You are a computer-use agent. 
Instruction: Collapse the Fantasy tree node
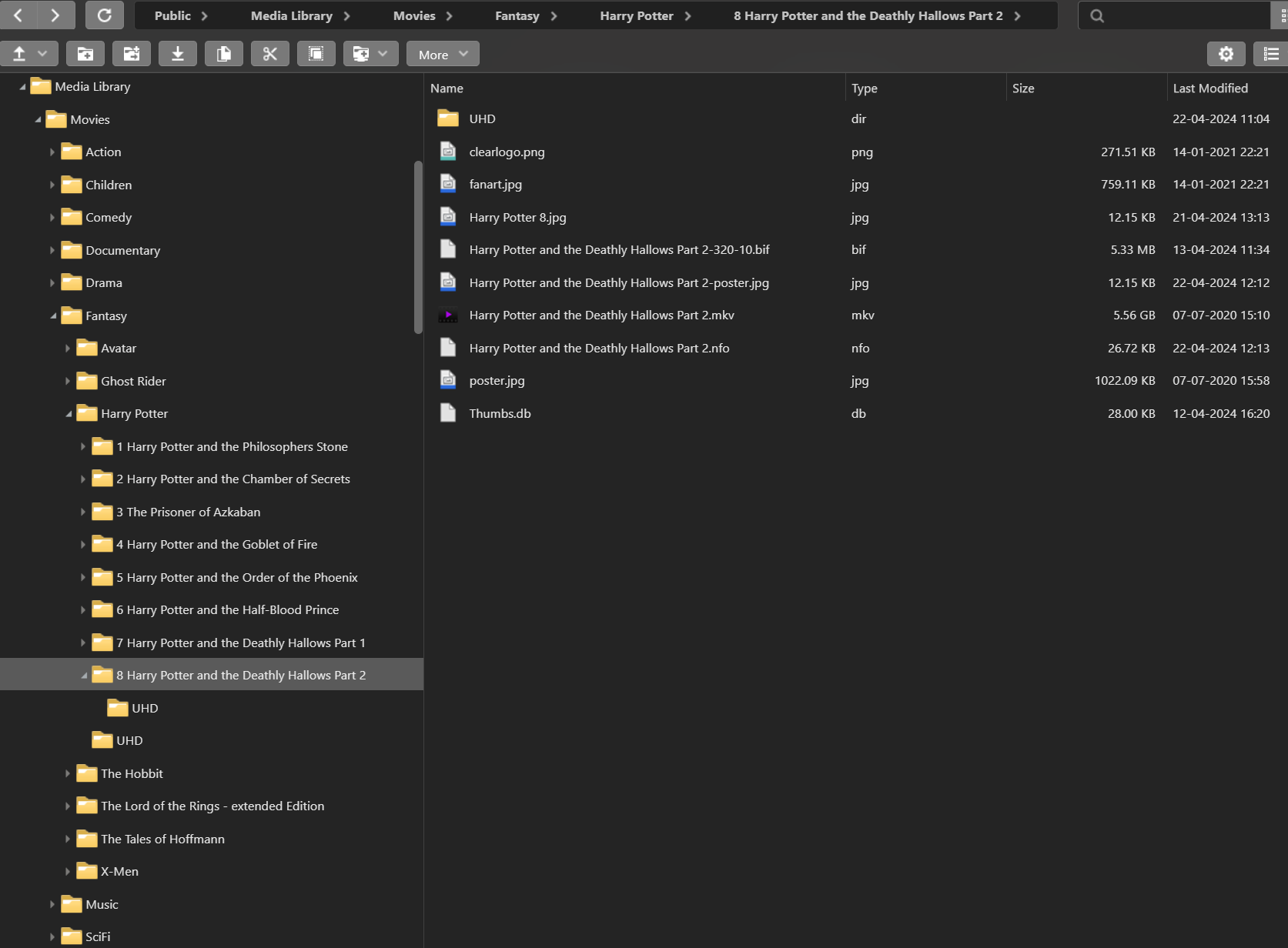[53, 315]
